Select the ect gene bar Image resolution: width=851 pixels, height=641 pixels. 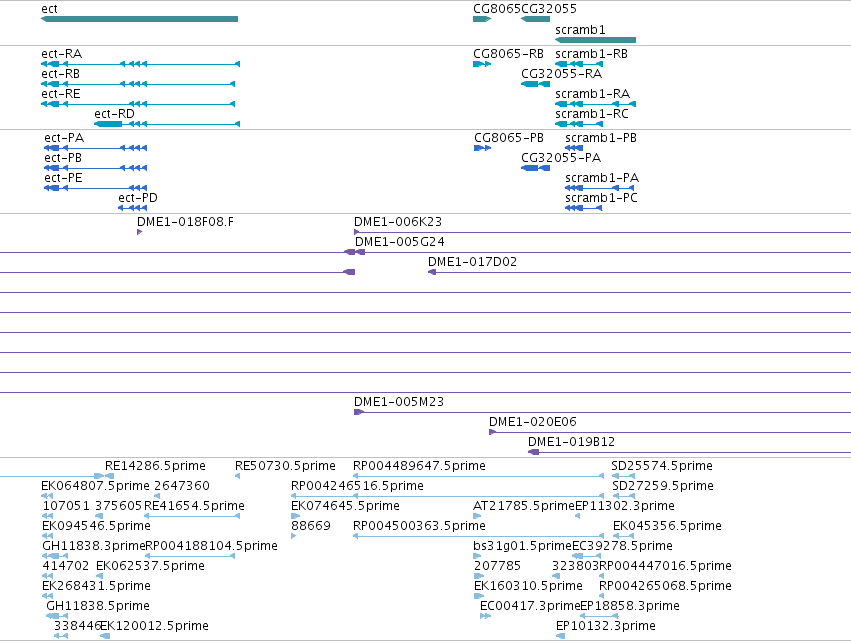[x=139, y=19]
